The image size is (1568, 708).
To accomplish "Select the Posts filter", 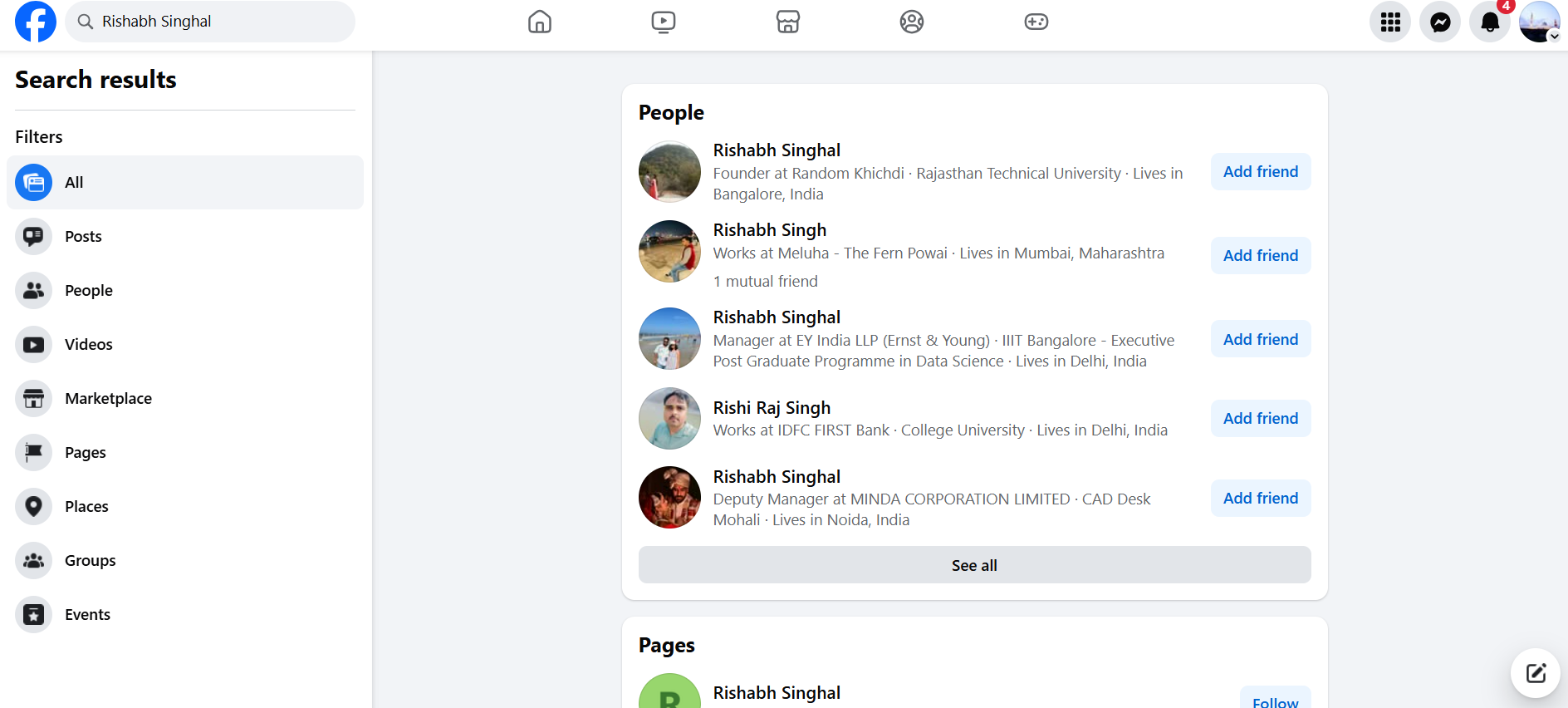I will 83,237.
